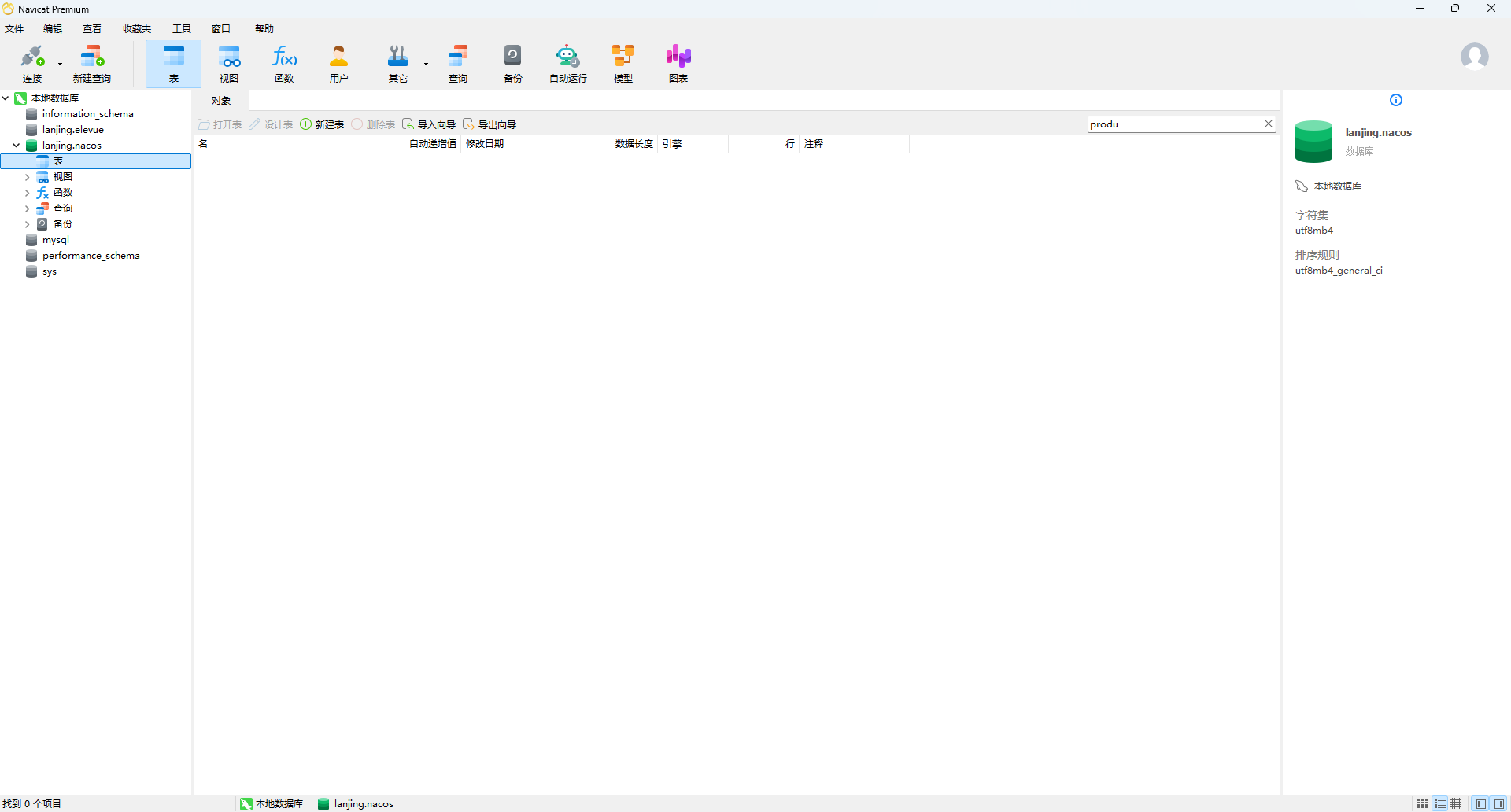The image size is (1511, 812).
Task: Open the 编辑 menu
Action: pos(53,29)
